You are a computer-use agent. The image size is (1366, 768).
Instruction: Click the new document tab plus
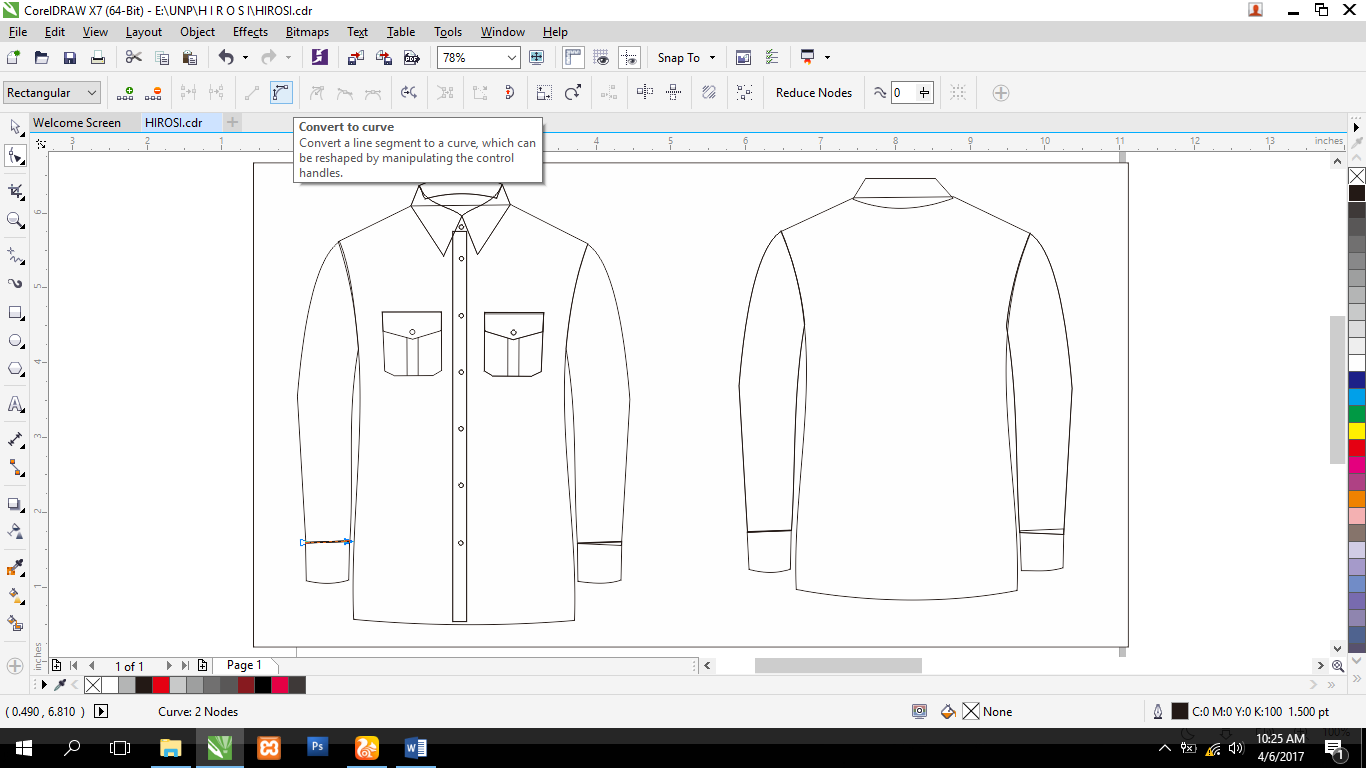pyautogui.click(x=232, y=122)
